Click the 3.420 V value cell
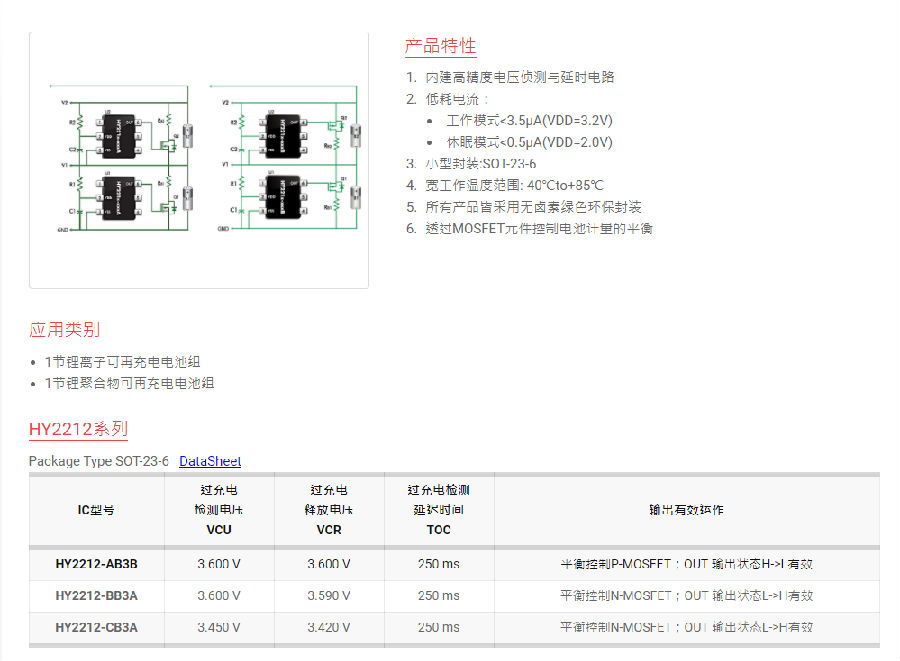The height and width of the screenshot is (661, 900). 329,628
